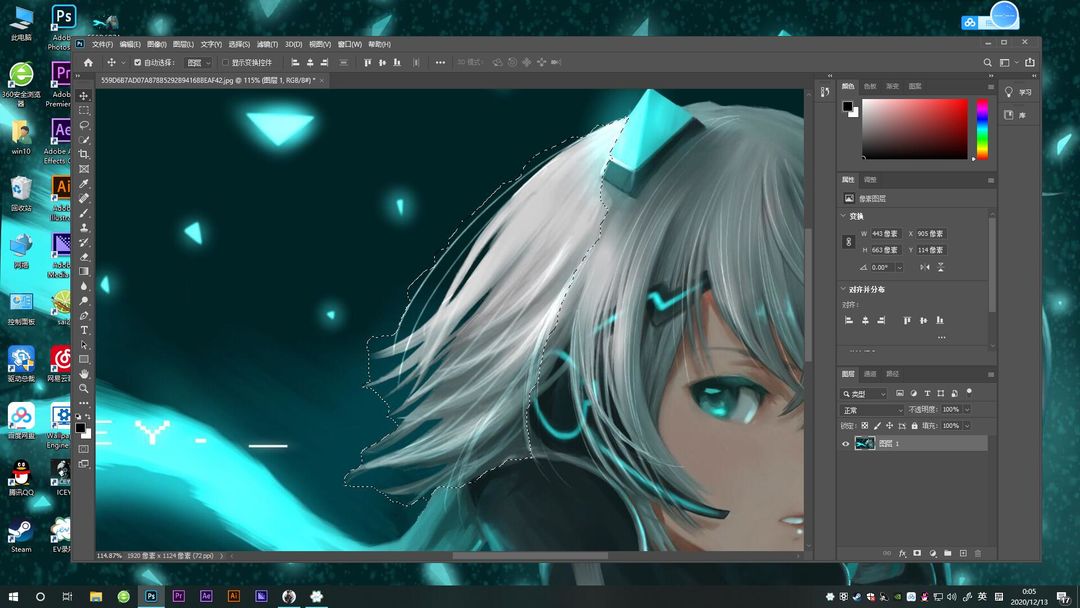Select the Horizontal Type tool
Screen dimensions: 1080x608
[x=84, y=330]
